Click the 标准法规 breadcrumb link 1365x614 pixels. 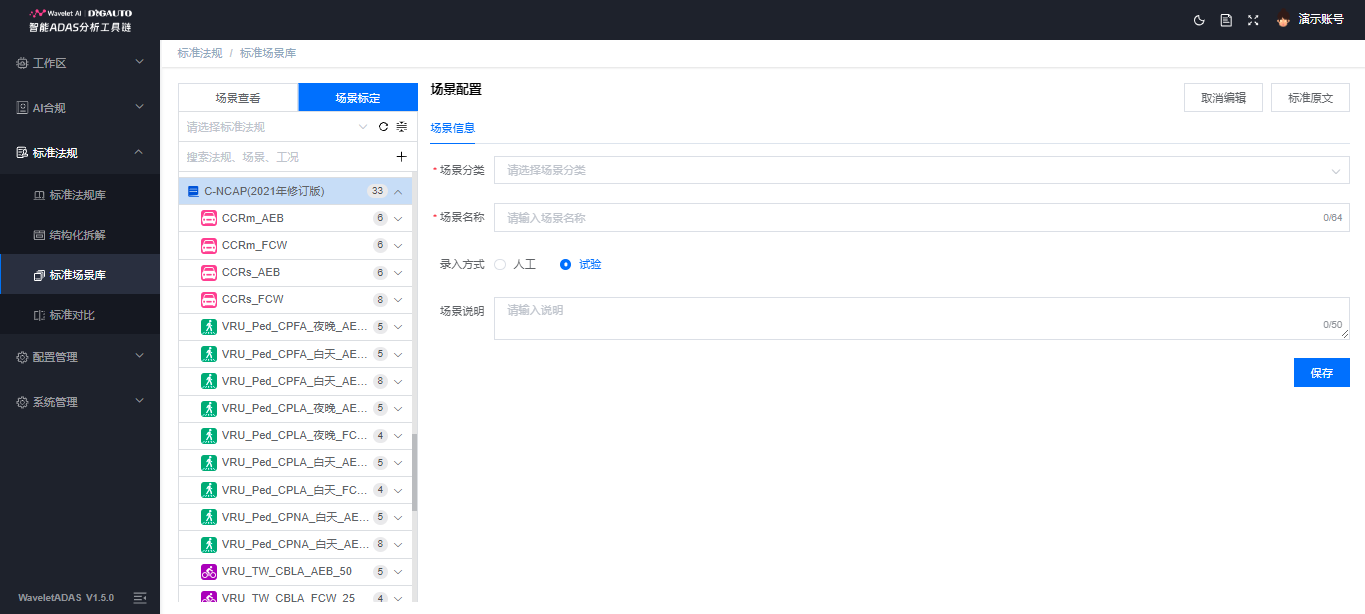(x=200, y=53)
